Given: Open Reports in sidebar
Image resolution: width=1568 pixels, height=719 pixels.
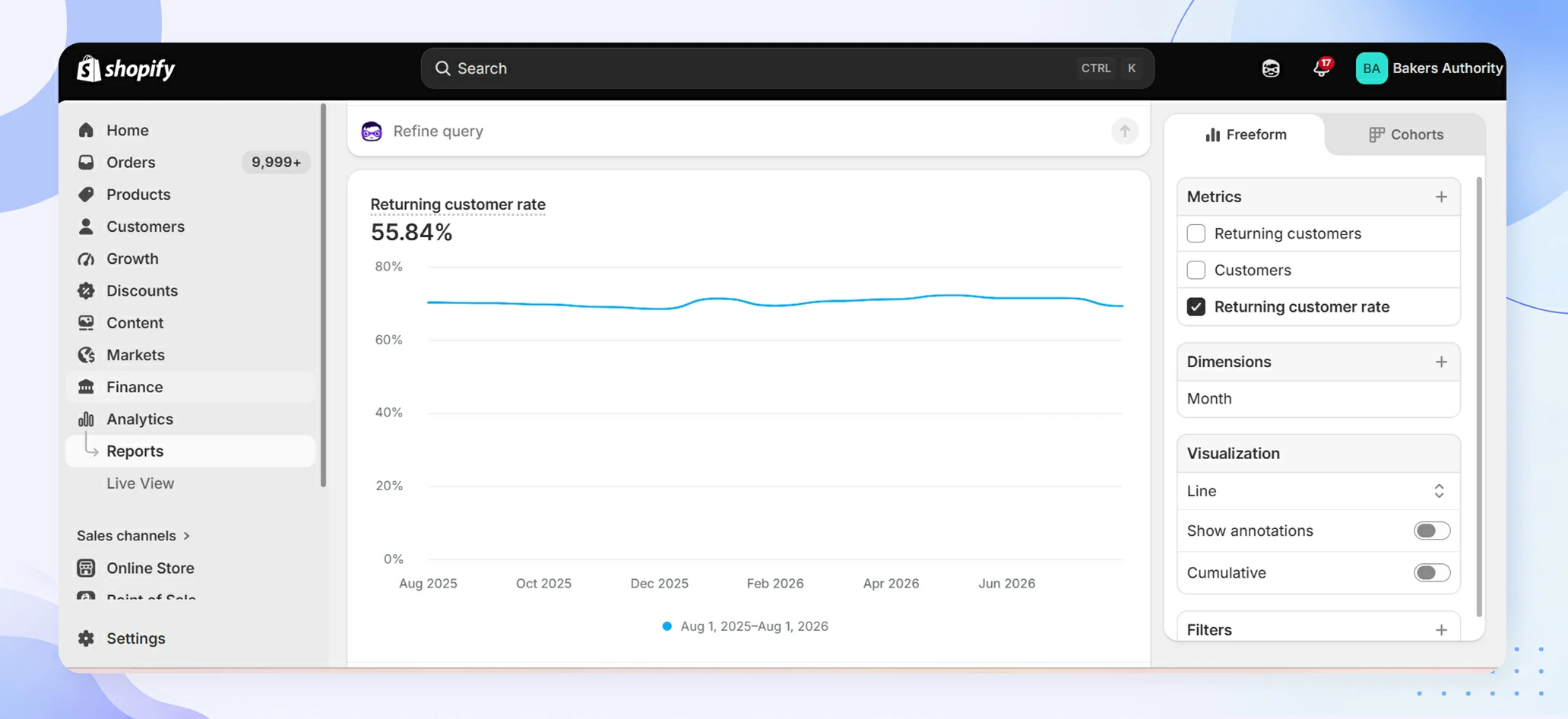Looking at the screenshot, I should tap(190, 451).
